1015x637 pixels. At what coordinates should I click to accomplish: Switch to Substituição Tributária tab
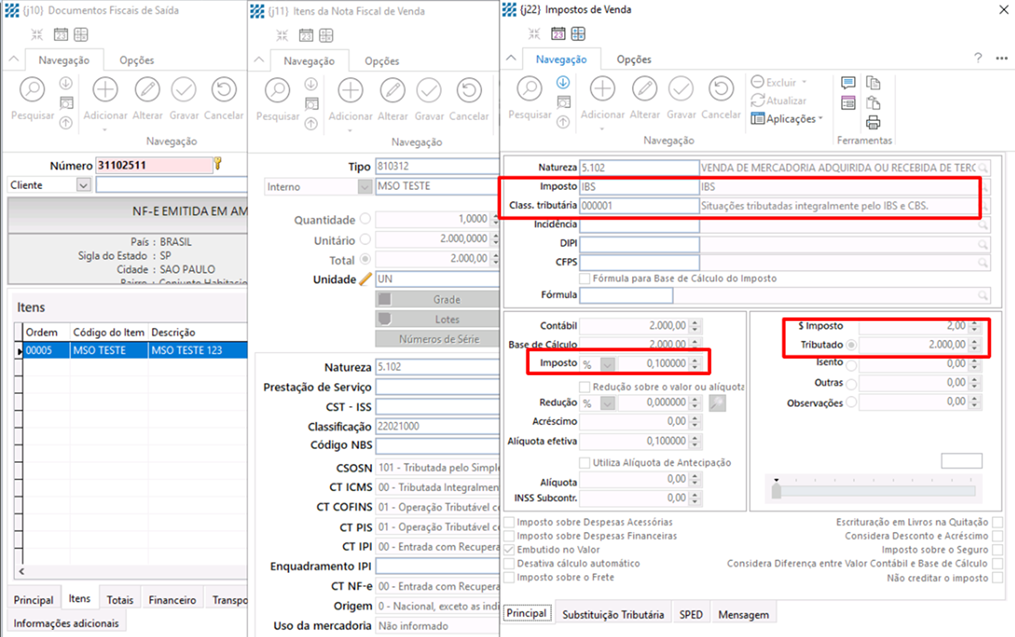point(612,614)
